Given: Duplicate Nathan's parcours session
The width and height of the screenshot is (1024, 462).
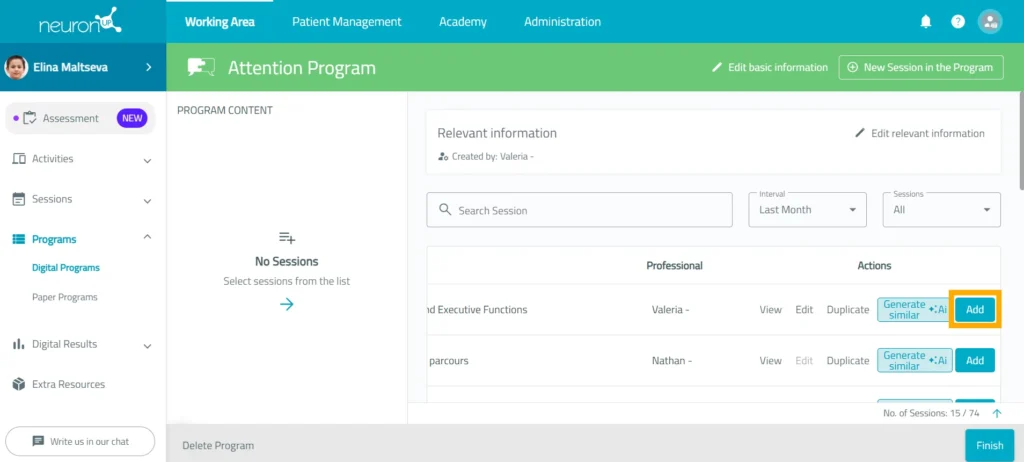Looking at the screenshot, I should 848,361.
